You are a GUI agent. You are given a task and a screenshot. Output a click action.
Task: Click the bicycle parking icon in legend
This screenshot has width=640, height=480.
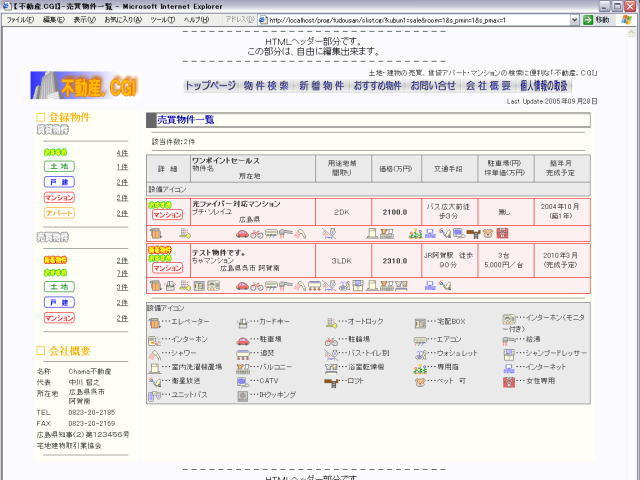(x=332, y=339)
